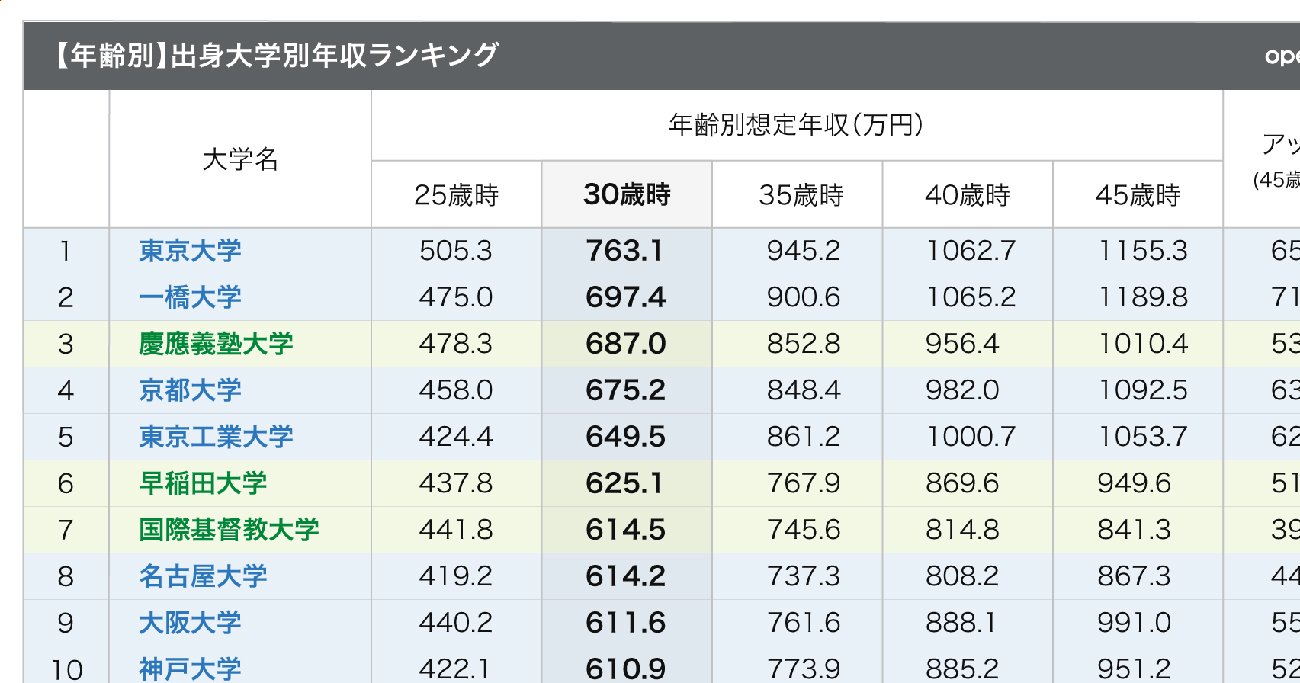Select the 京都大学 link
The image size is (1300, 683).
pyautogui.click(x=190, y=390)
